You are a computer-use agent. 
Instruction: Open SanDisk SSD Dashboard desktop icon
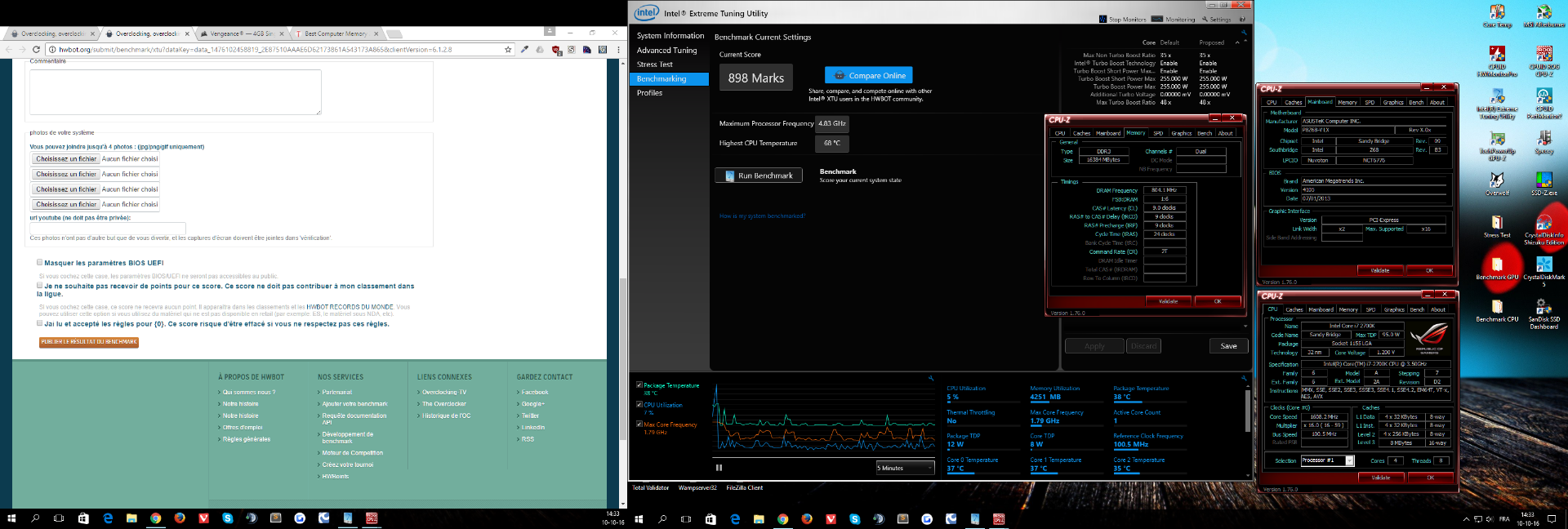pos(1543,314)
